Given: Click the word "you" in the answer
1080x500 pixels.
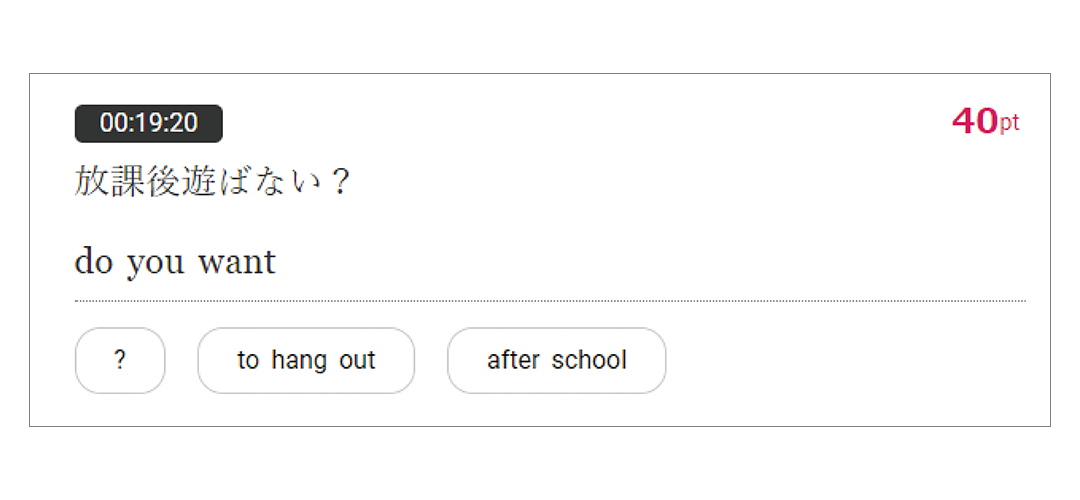Looking at the screenshot, I should tap(155, 264).
